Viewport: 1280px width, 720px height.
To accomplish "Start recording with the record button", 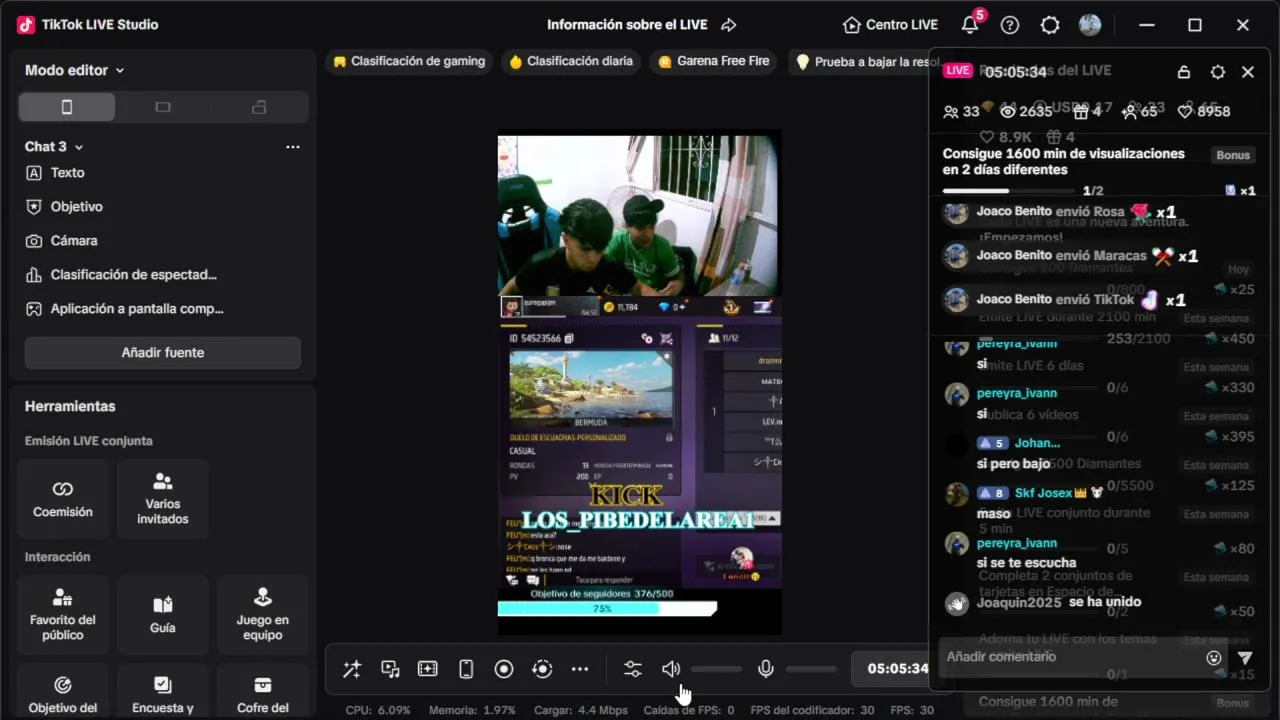I will tap(504, 669).
